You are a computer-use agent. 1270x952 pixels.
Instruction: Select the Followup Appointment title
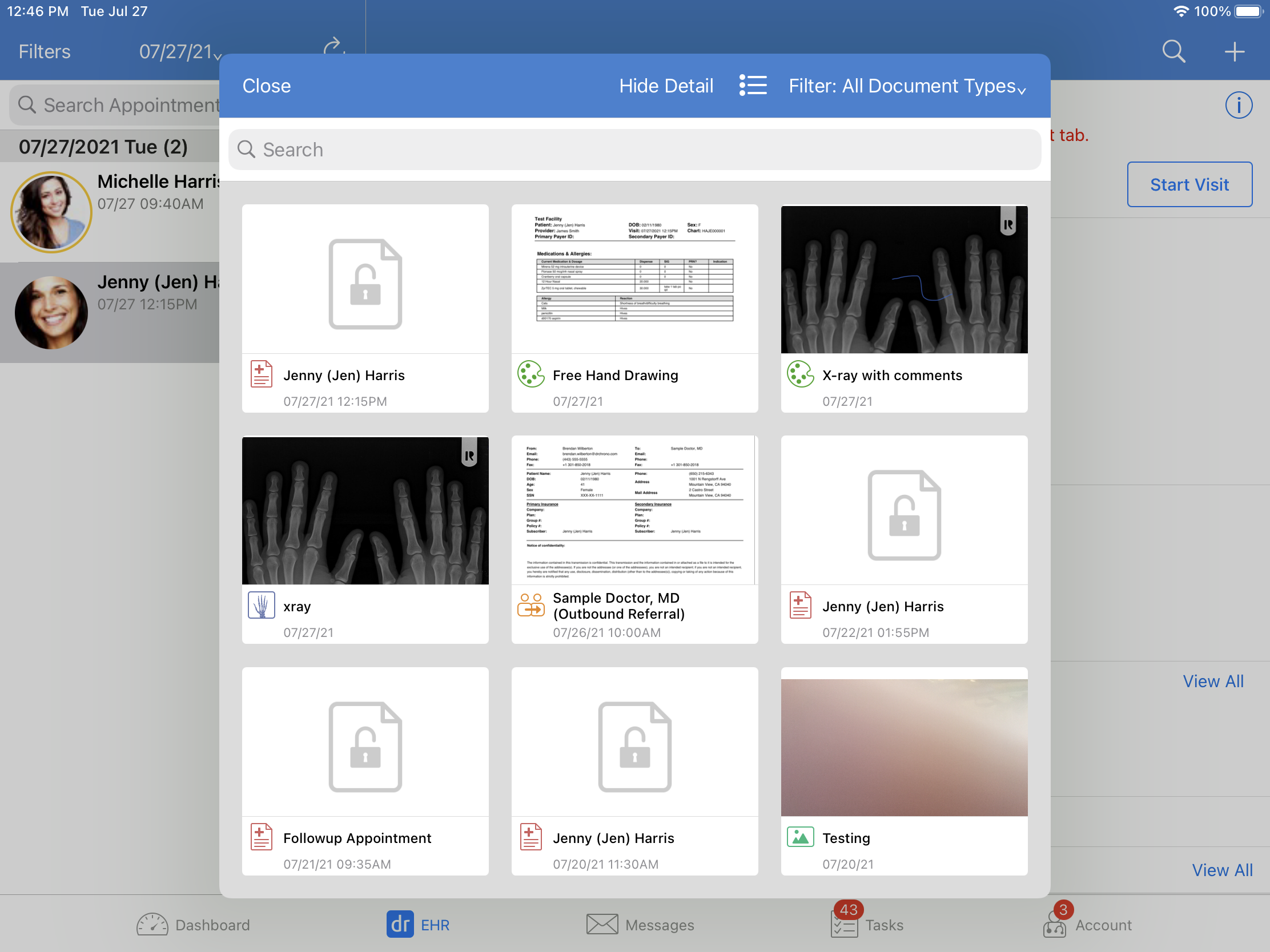pos(357,838)
